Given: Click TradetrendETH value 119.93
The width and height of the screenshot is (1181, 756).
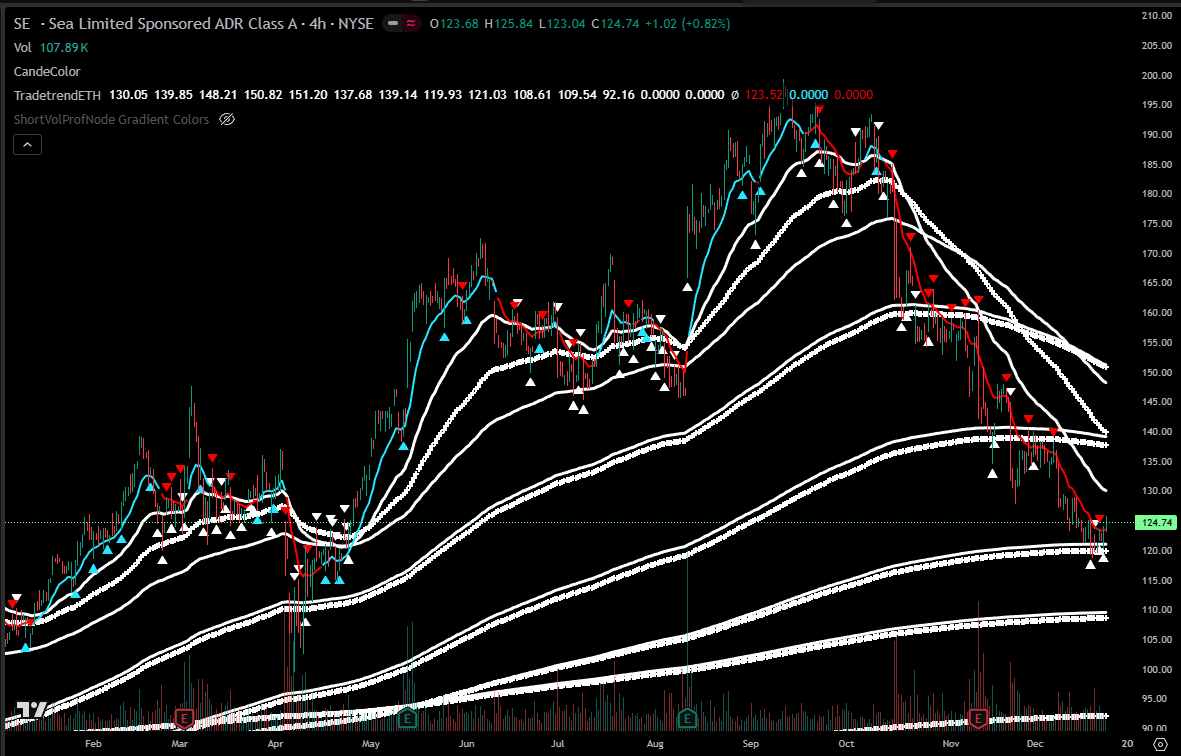Looking at the screenshot, I should click(443, 95).
